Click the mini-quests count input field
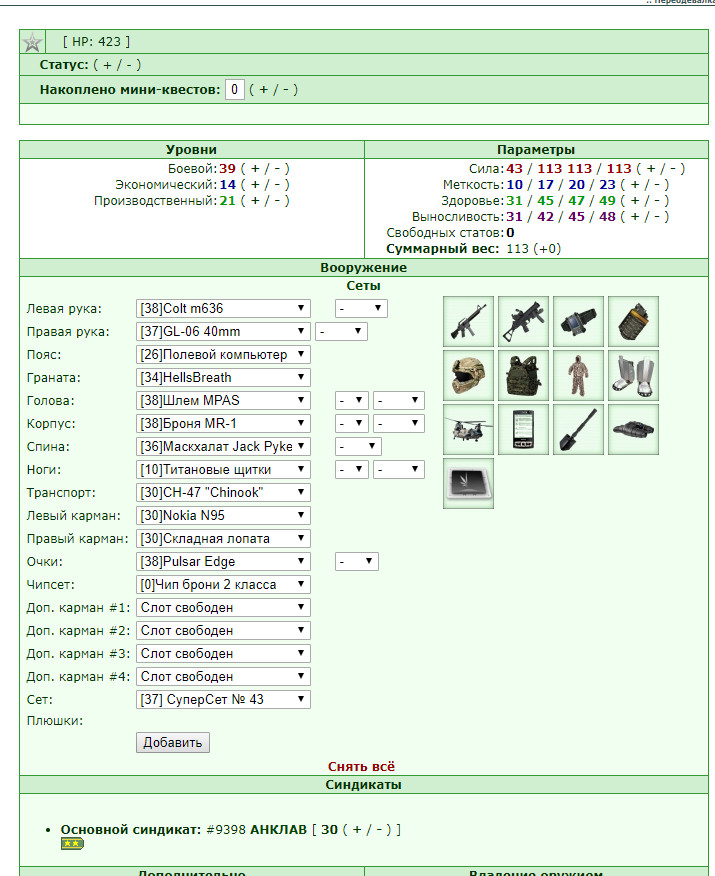 tap(235, 89)
